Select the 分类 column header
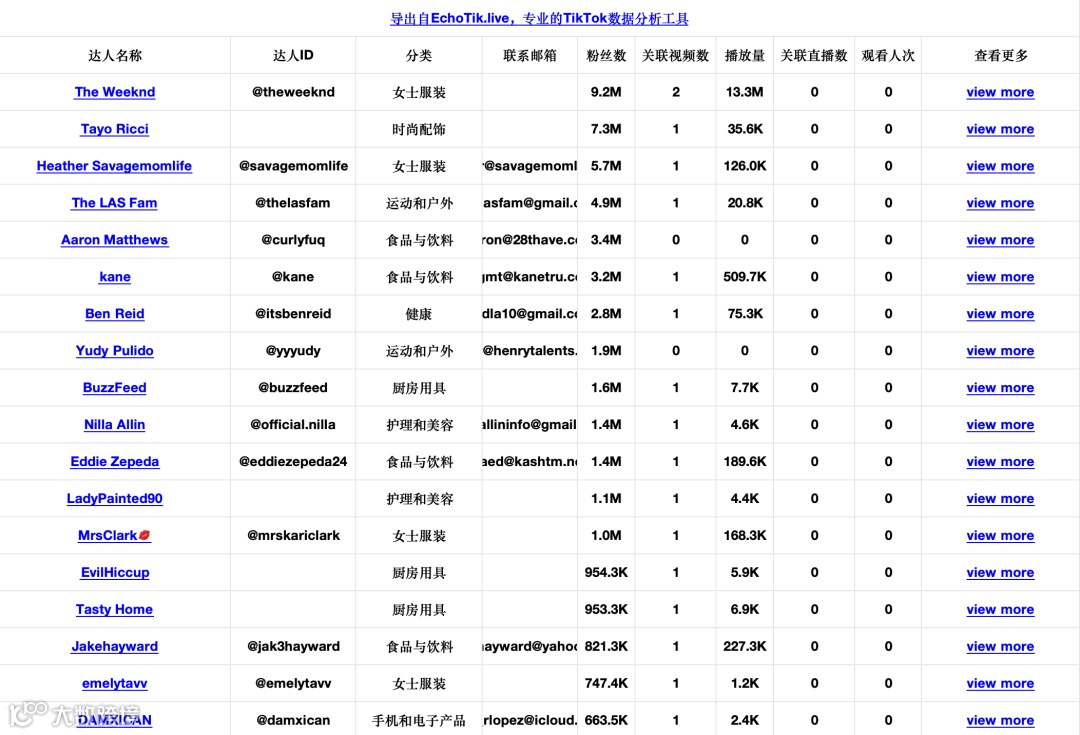This screenshot has height=735, width=1080. click(x=419, y=55)
